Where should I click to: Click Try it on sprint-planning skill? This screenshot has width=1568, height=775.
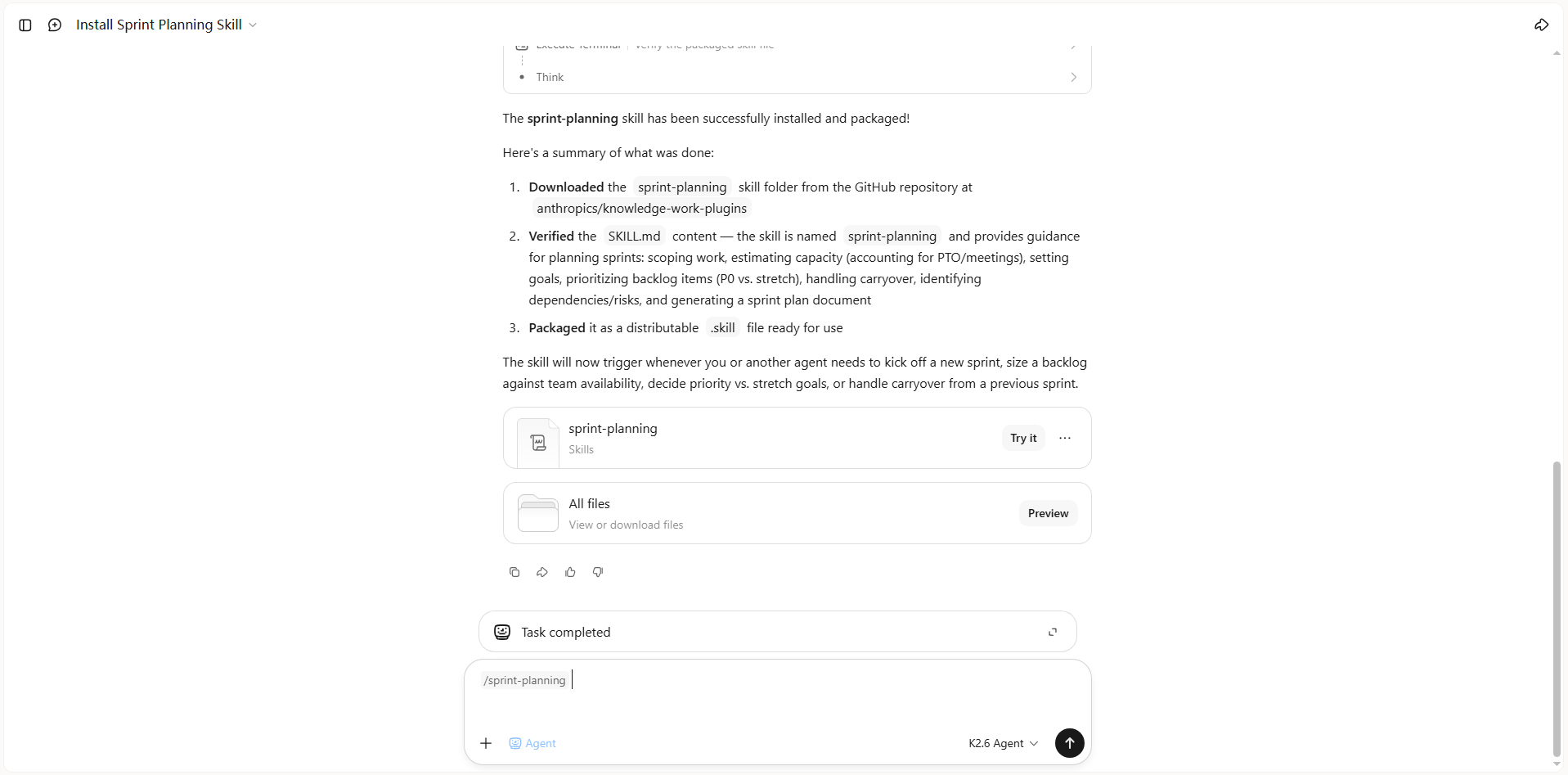tap(1023, 438)
